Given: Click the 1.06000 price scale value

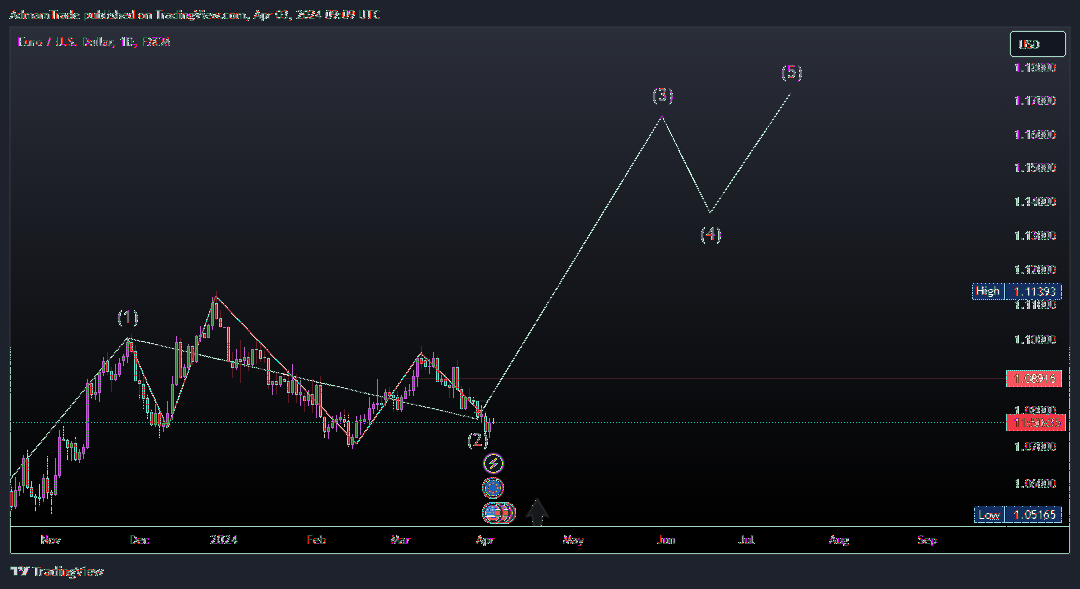Looking at the screenshot, I should click(1035, 484).
